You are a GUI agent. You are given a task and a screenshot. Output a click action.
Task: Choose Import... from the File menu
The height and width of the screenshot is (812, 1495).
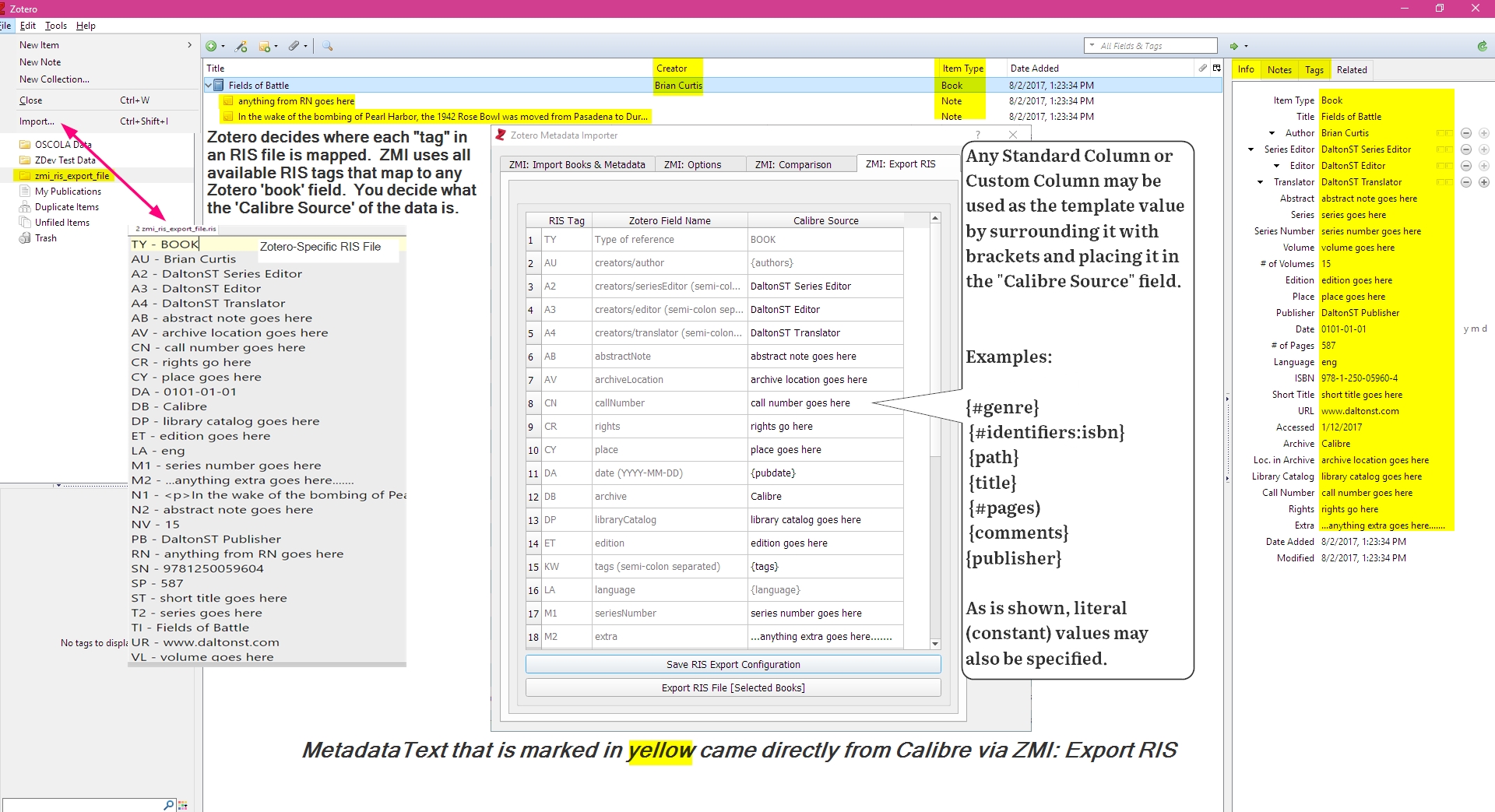[37, 121]
